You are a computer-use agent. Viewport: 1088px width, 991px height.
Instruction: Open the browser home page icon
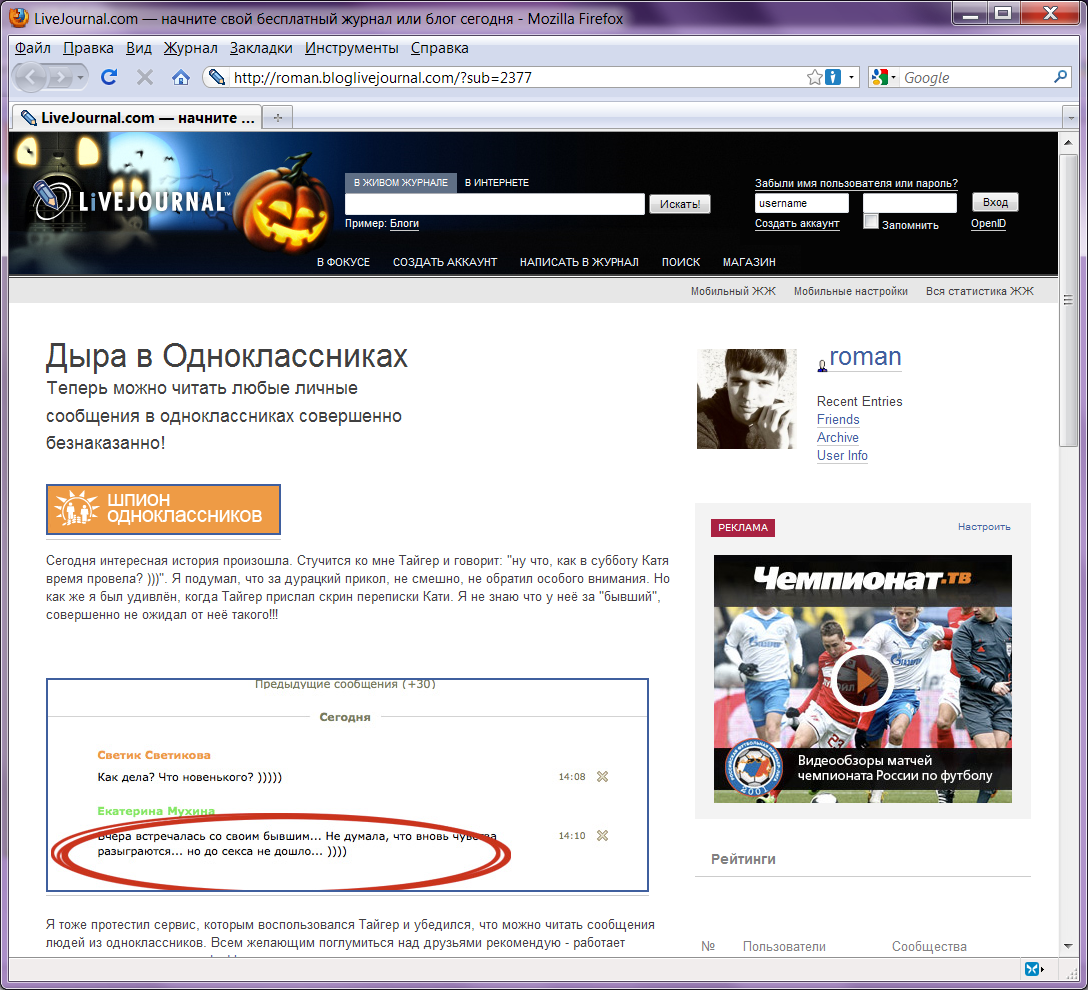[x=180, y=77]
